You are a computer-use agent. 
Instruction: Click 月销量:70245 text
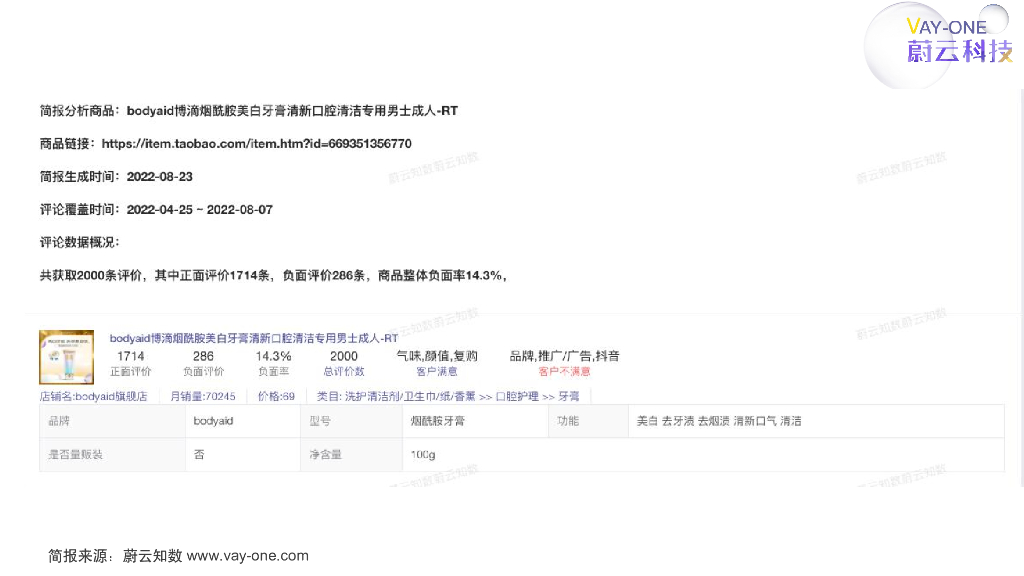pyautogui.click(x=202, y=396)
